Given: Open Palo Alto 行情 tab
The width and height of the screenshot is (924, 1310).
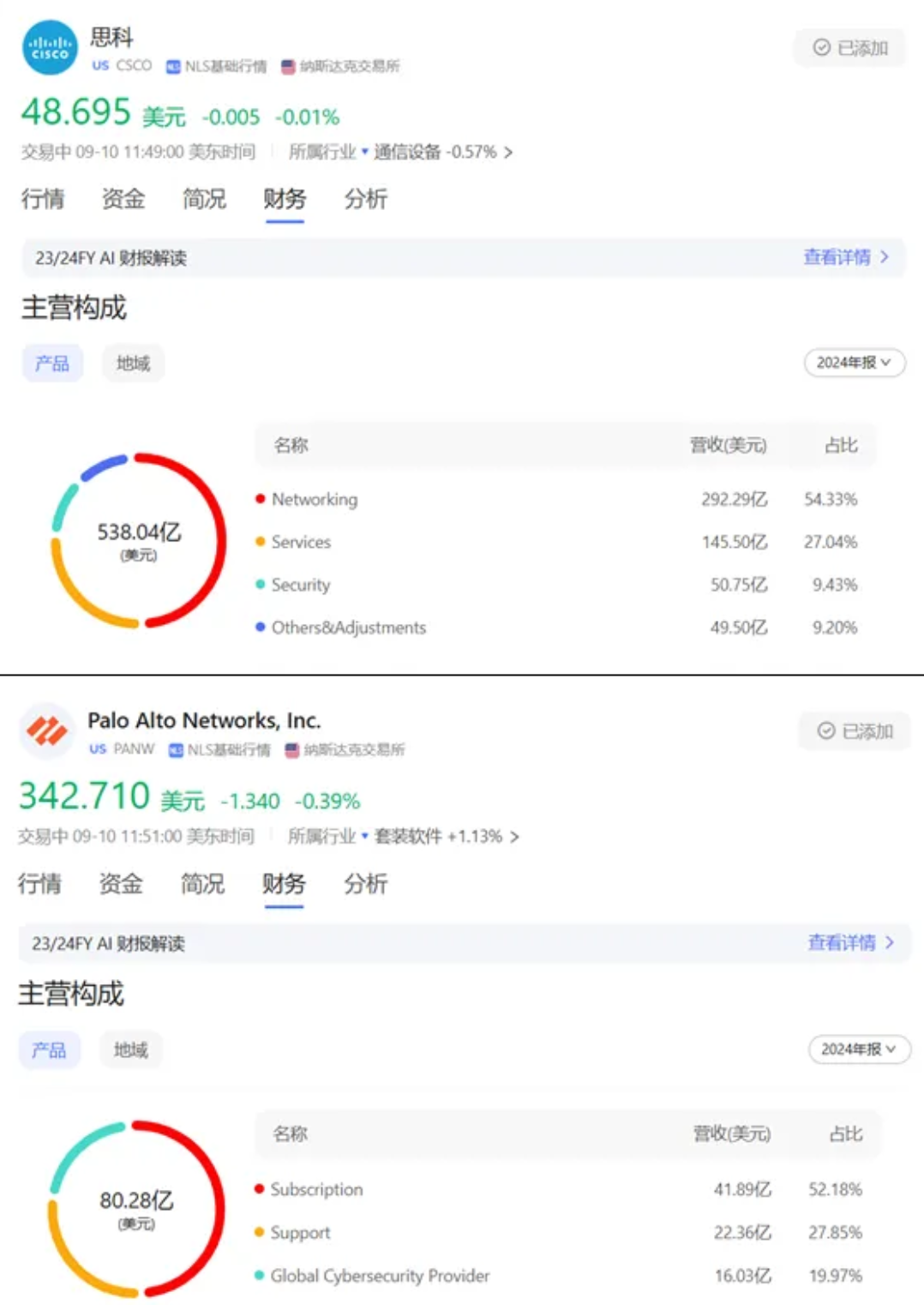Looking at the screenshot, I should pos(39,884).
